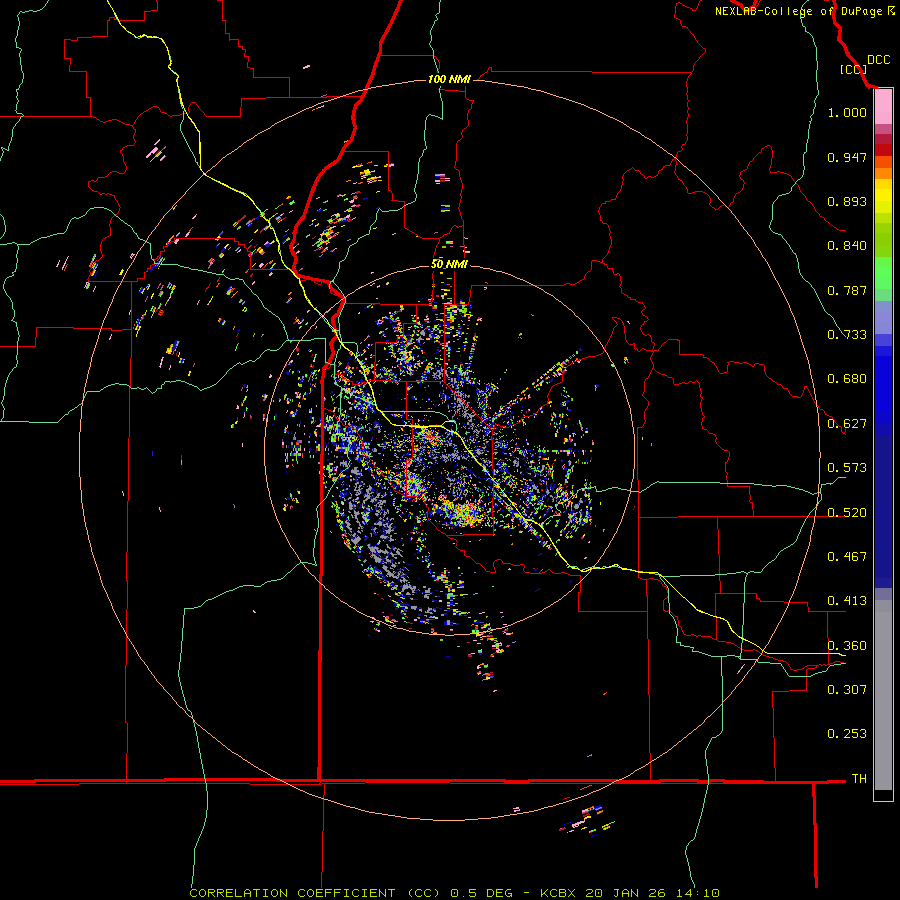Viewport: 900px width, 900px height.
Task: Select the 0.893 value on the color scale
Action: click(847, 201)
